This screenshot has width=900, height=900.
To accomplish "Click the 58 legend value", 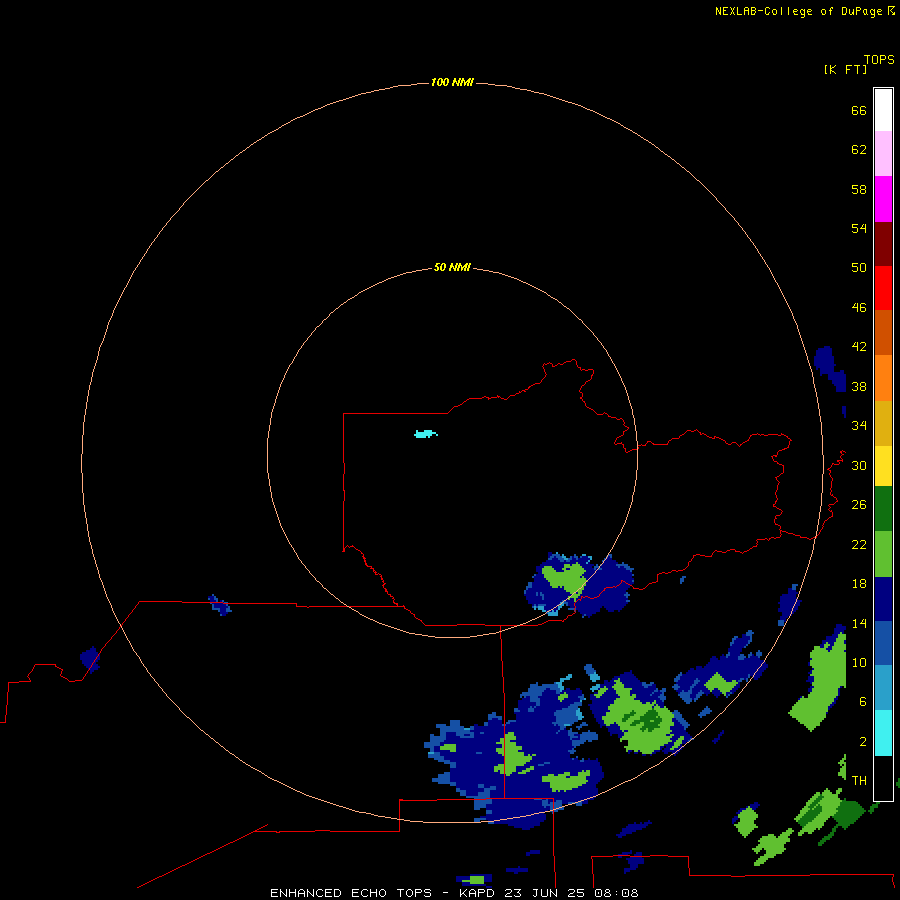I will pyautogui.click(x=859, y=189).
